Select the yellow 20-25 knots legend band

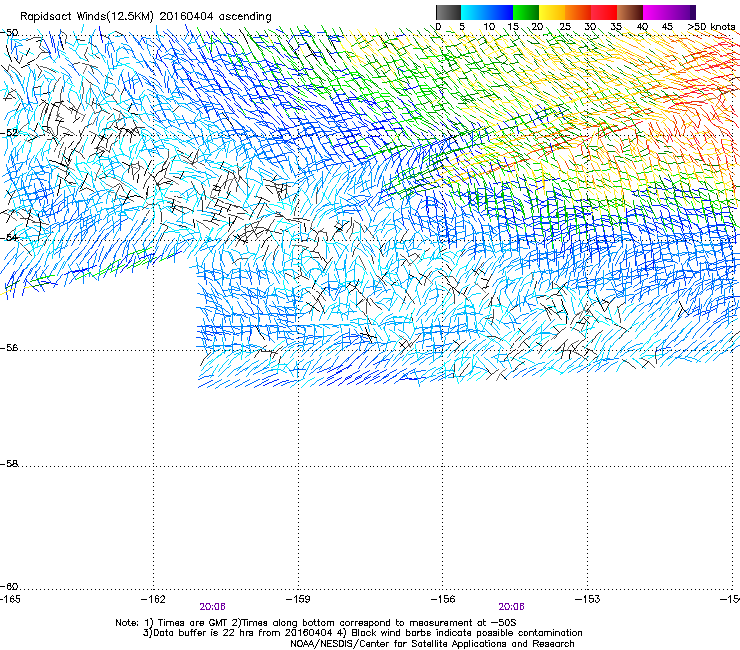[552, 12]
